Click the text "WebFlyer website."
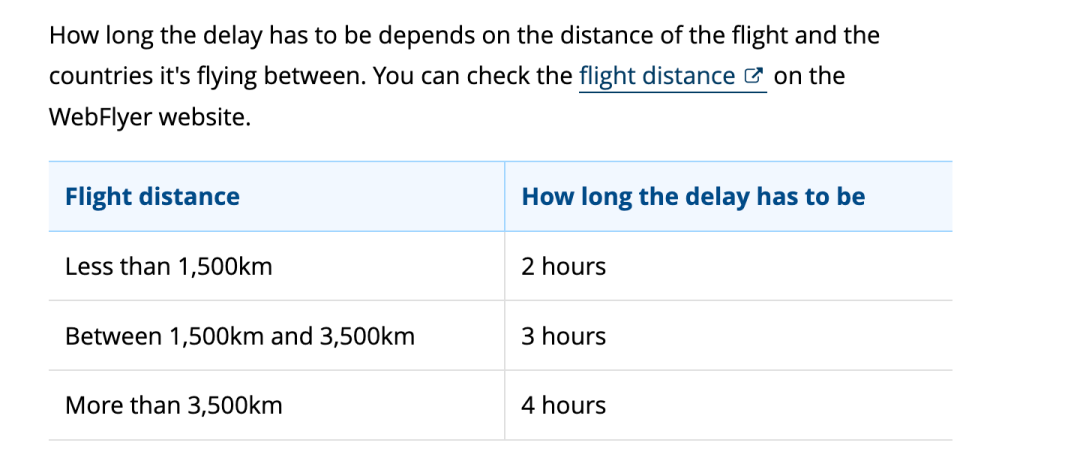The image size is (1080, 455). tap(150, 118)
